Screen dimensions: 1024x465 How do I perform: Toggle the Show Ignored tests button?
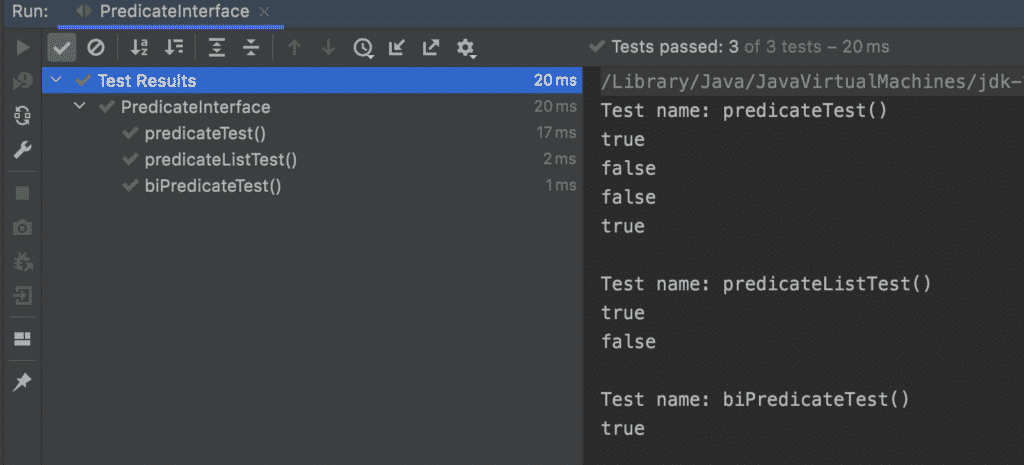(x=95, y=47)
